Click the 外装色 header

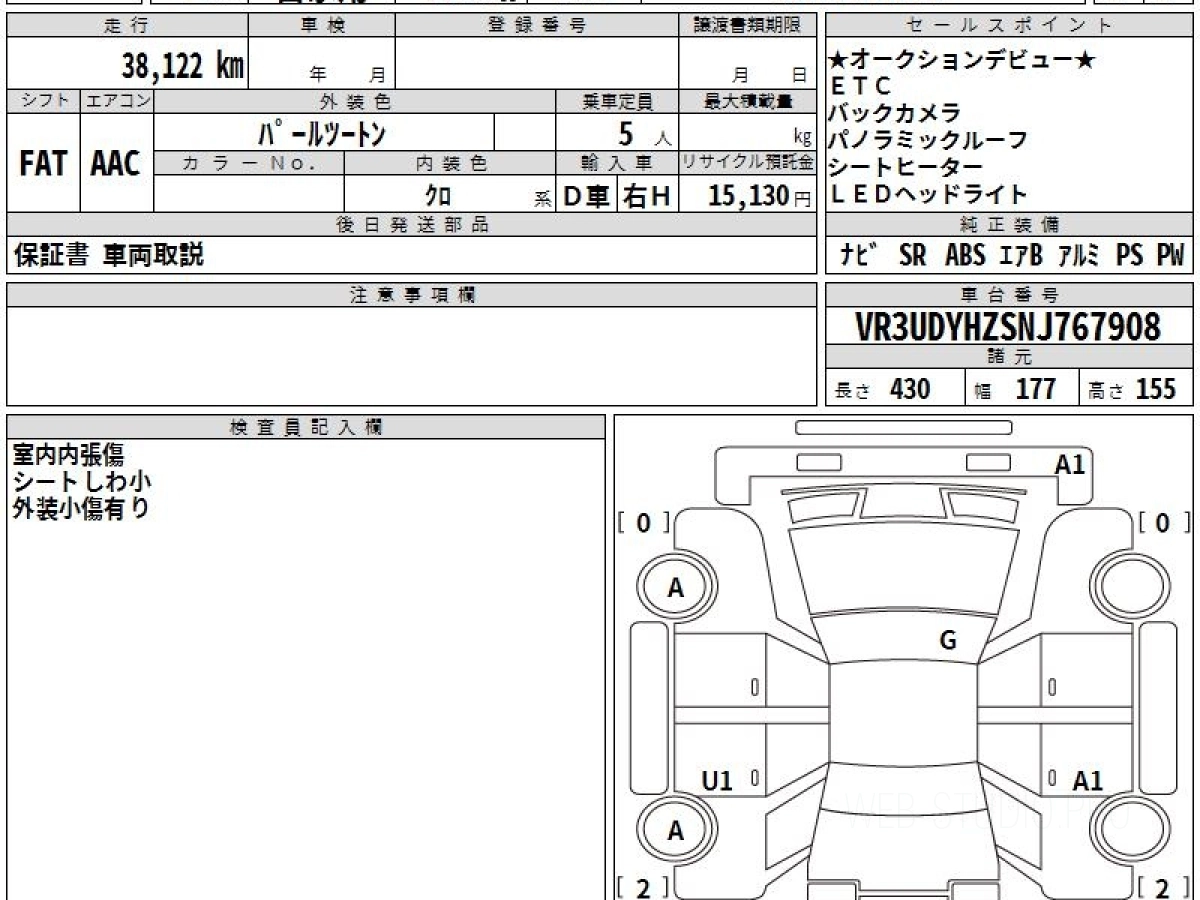(355, 102)
